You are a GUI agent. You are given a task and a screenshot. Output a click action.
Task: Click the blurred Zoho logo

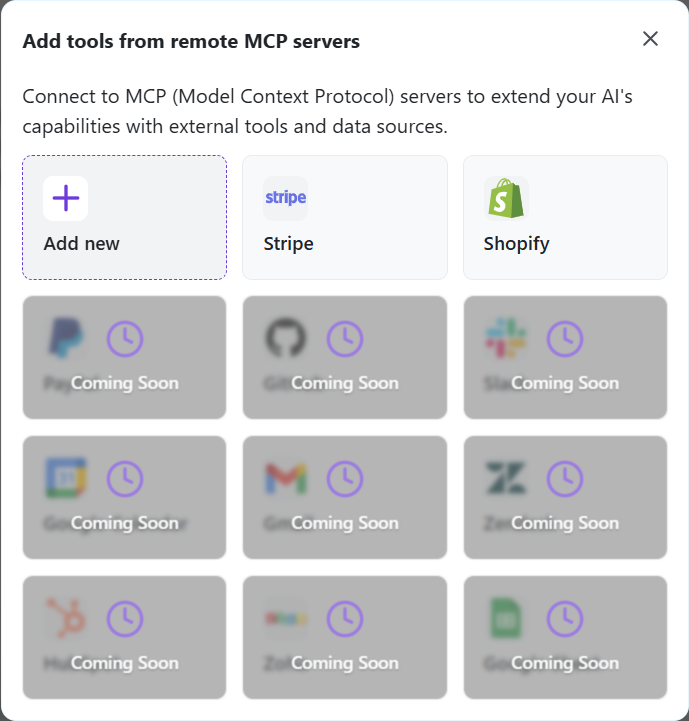pyautogui.click(x=286, y=618)
